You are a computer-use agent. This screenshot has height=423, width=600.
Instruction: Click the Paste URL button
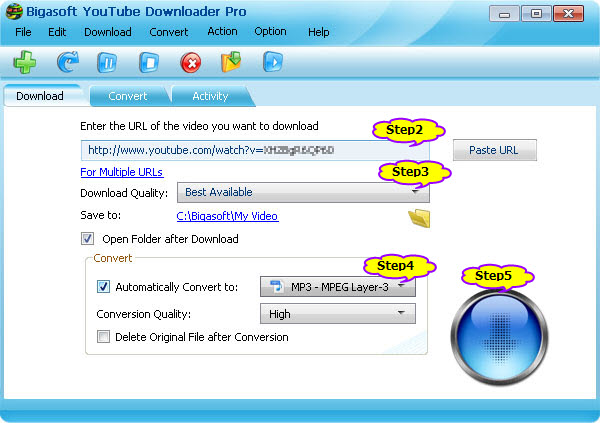[494, 150]
